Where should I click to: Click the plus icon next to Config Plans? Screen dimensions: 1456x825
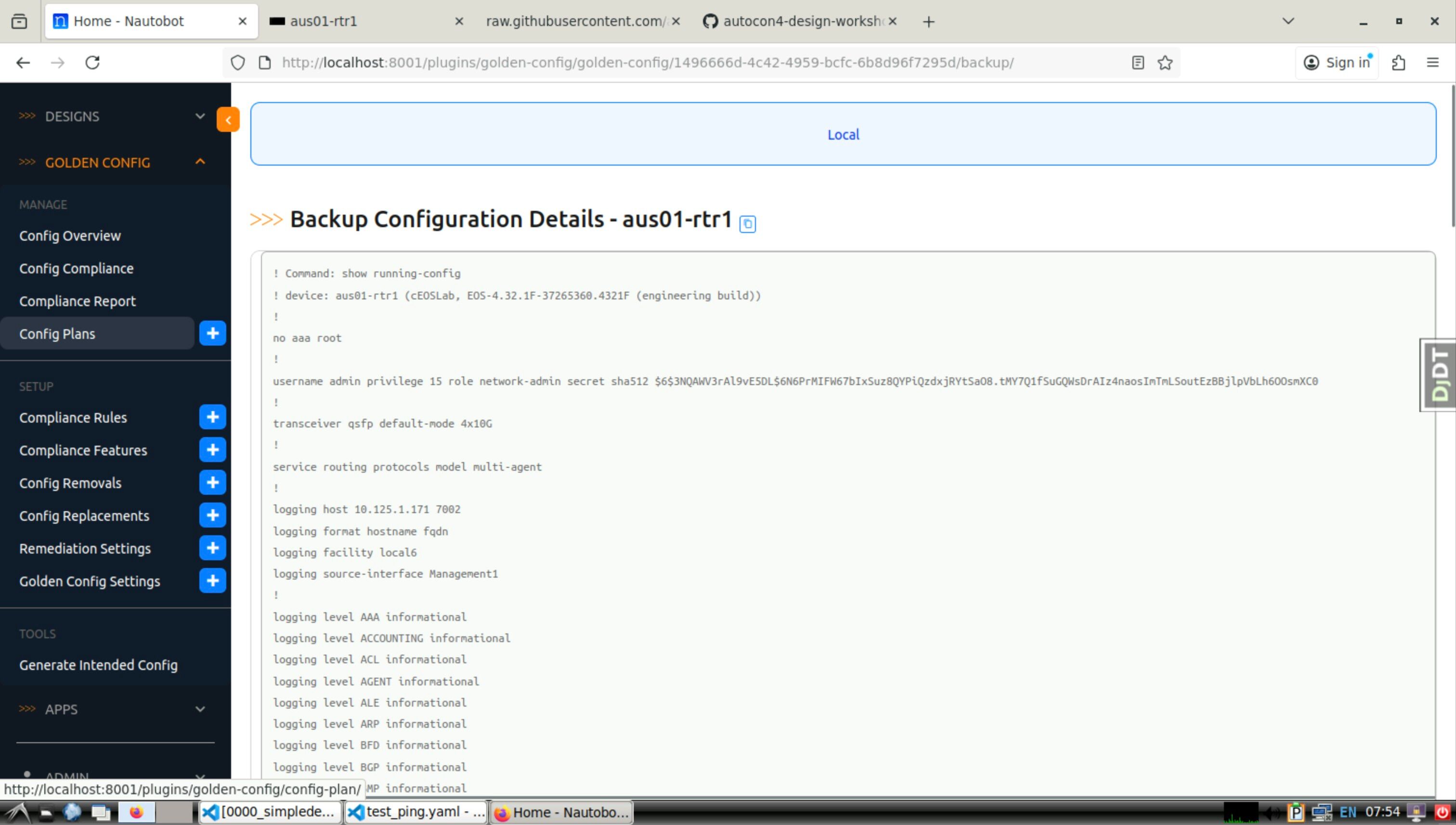(212, 333)
